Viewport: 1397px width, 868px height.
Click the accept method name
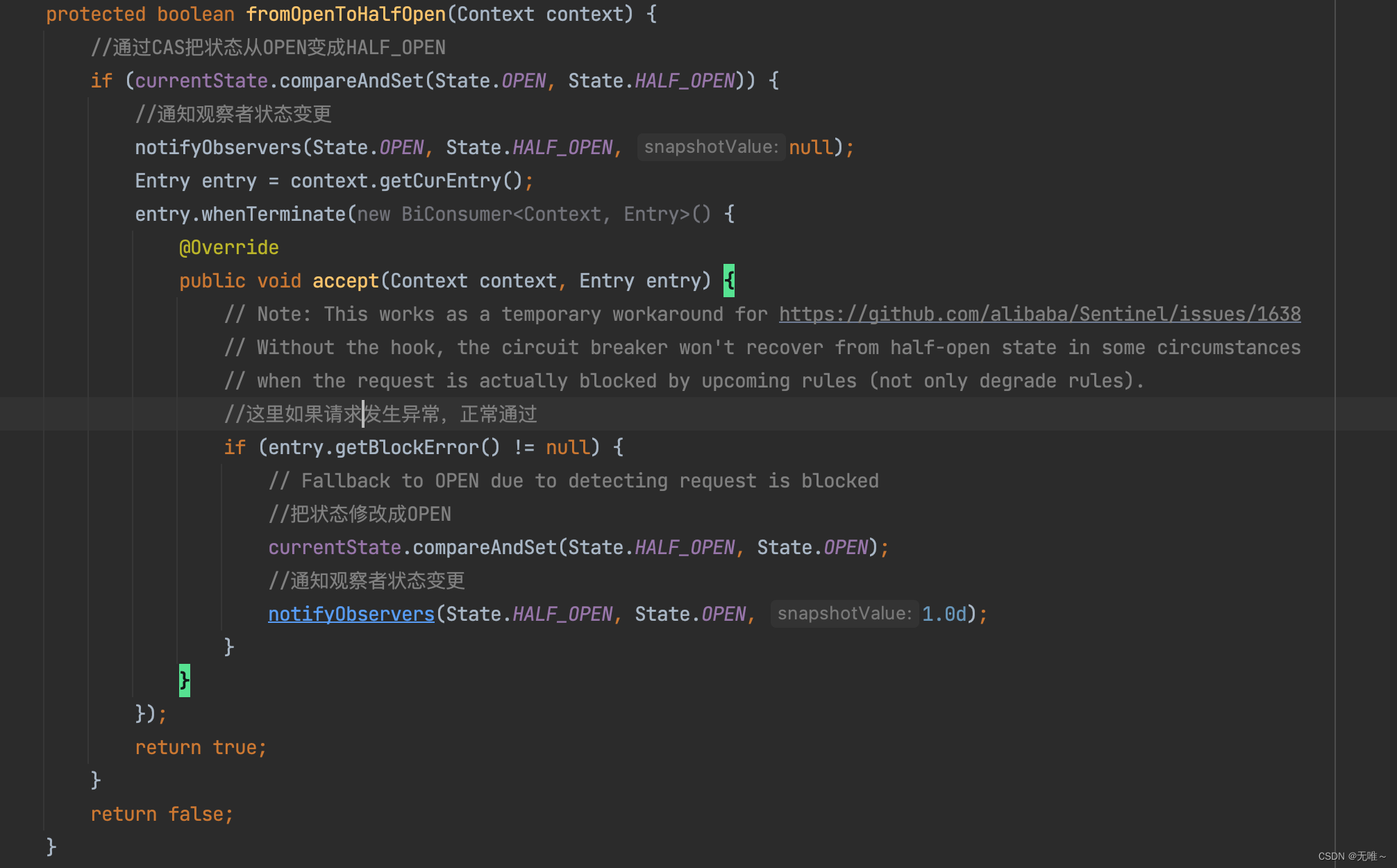coord(346,281)
